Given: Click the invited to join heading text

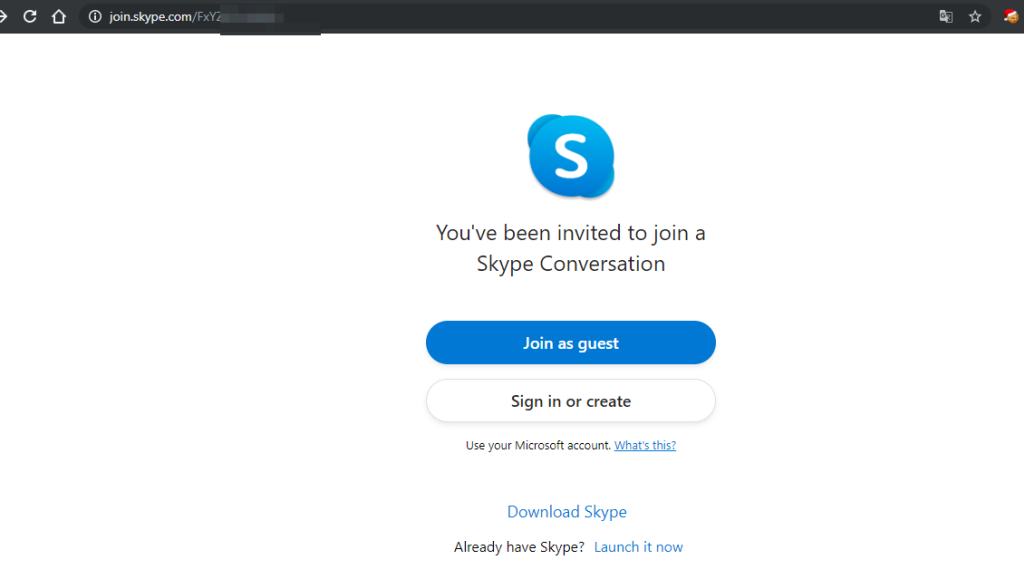Looking at the screenshot, I should [571, 248].
